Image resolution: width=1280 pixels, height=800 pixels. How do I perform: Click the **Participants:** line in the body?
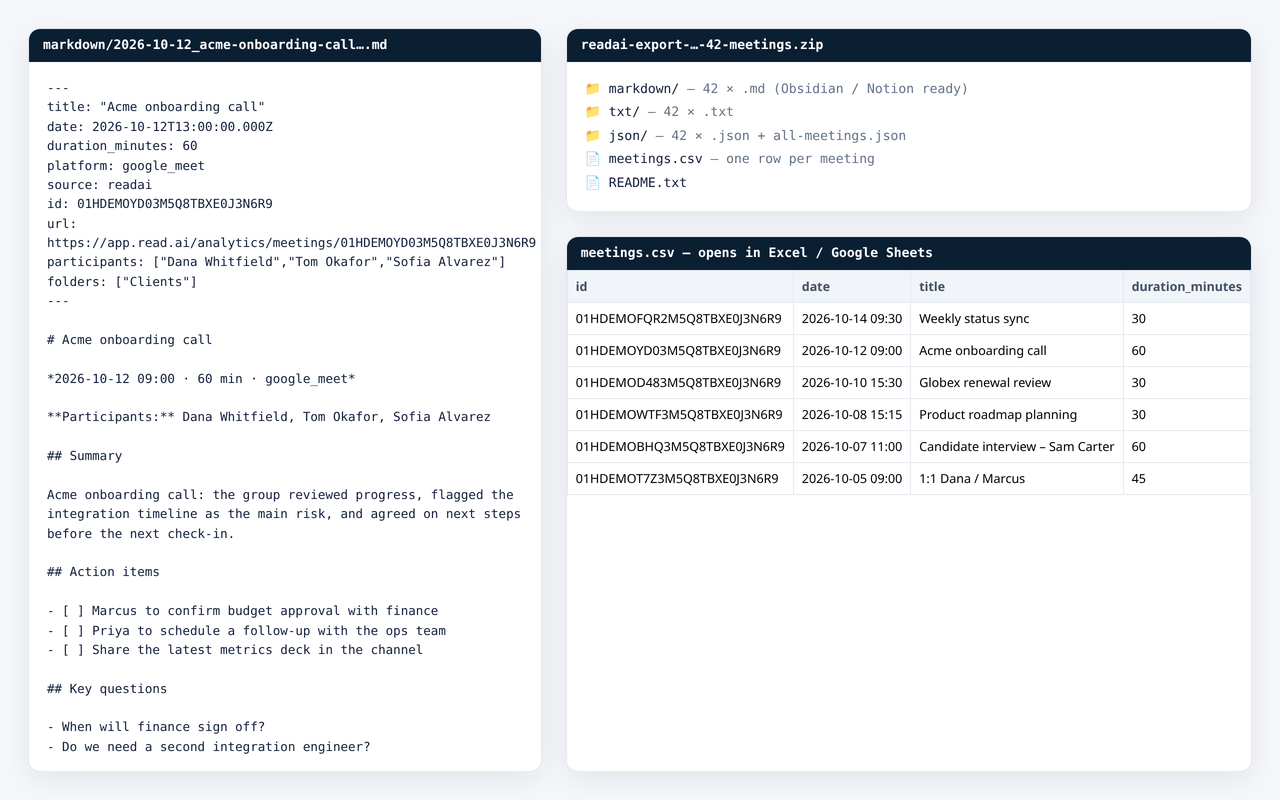pyautogui.click(x=269, y=417)
